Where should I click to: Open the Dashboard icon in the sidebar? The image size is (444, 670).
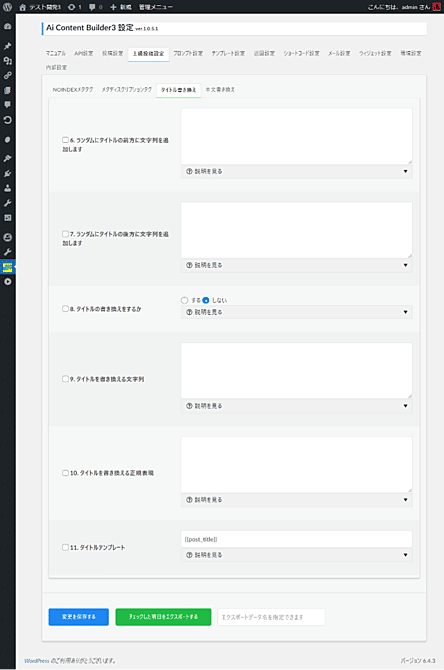[8, 26]
